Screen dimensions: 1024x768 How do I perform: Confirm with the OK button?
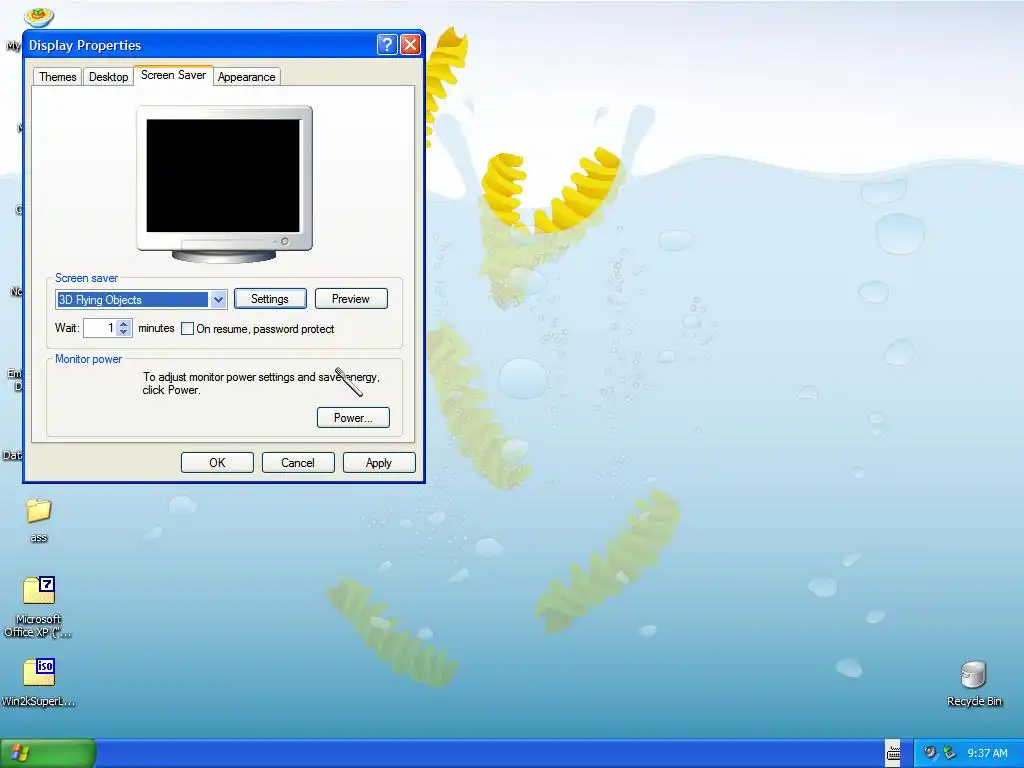click(x=217, y=462)
